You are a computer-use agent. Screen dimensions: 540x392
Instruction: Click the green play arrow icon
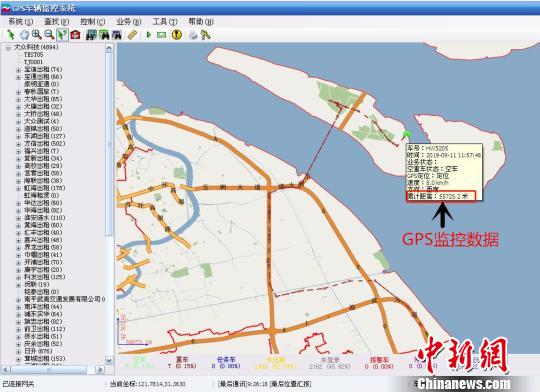click(x=149, y=35)
